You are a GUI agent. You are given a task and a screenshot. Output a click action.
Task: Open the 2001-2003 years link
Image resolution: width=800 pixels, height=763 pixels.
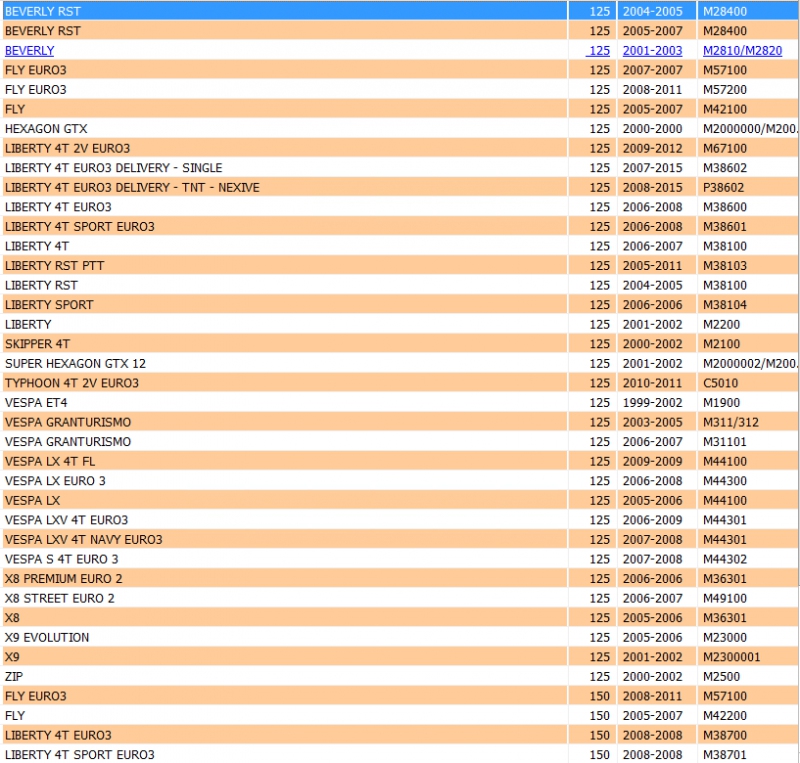click(x=652, y=51)
